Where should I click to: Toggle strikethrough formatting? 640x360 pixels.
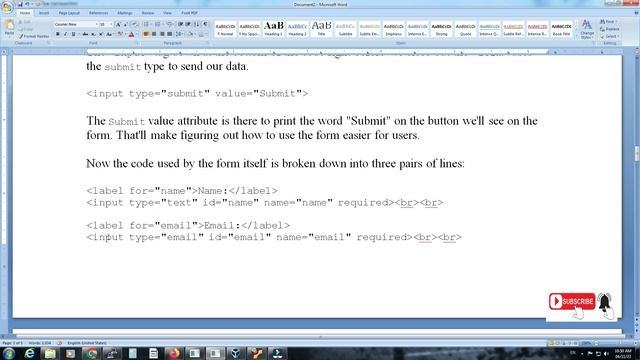point(85,34)
